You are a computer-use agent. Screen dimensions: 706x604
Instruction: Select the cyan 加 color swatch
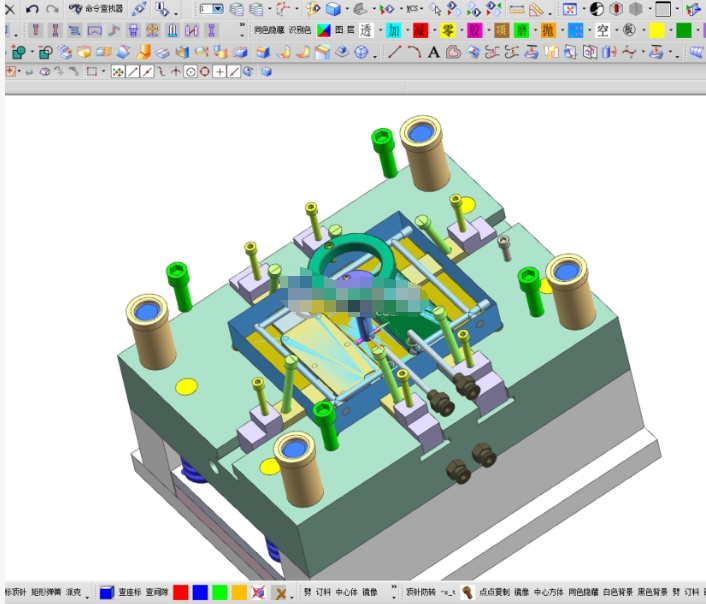pyautogui.click(x=394, y=30)
